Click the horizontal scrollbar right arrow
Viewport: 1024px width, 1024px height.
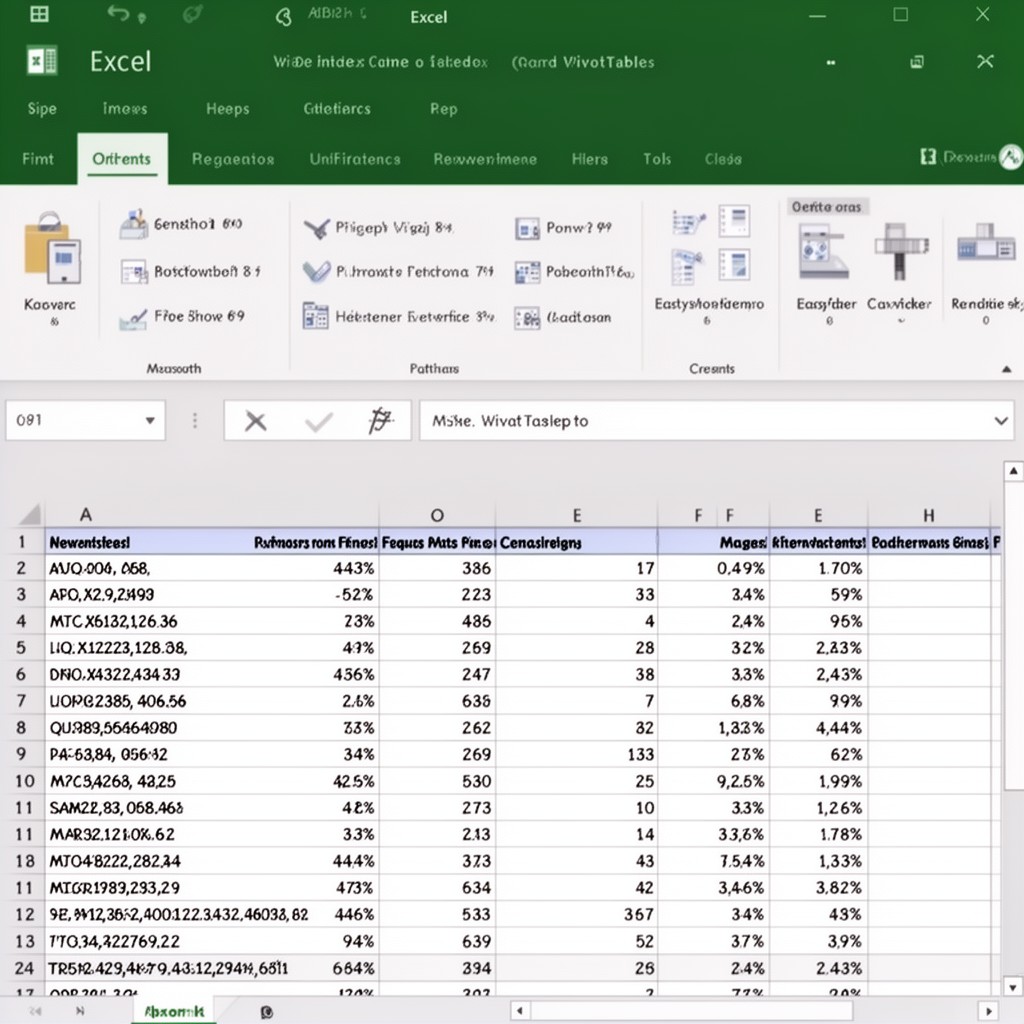(989, 1012)
